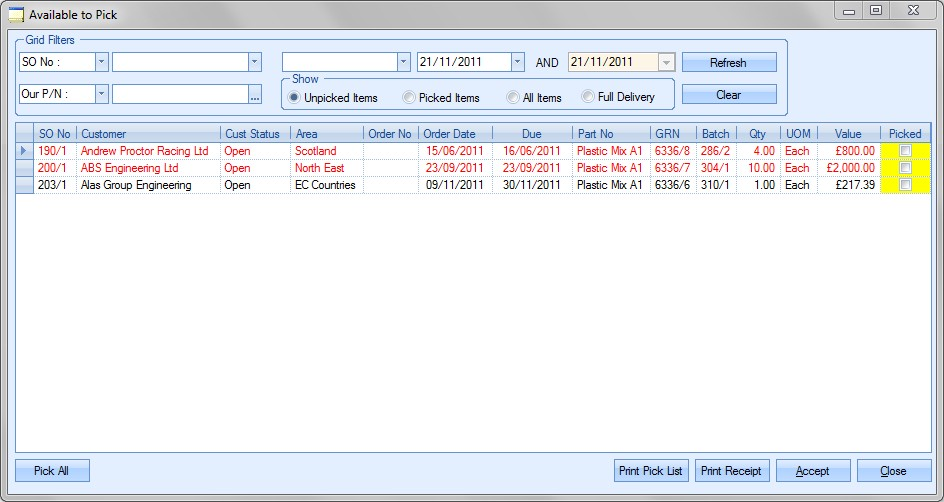Select the Alas Group Engineering customer cell
The width and height of the screenshot is (944, 502).
147,185
